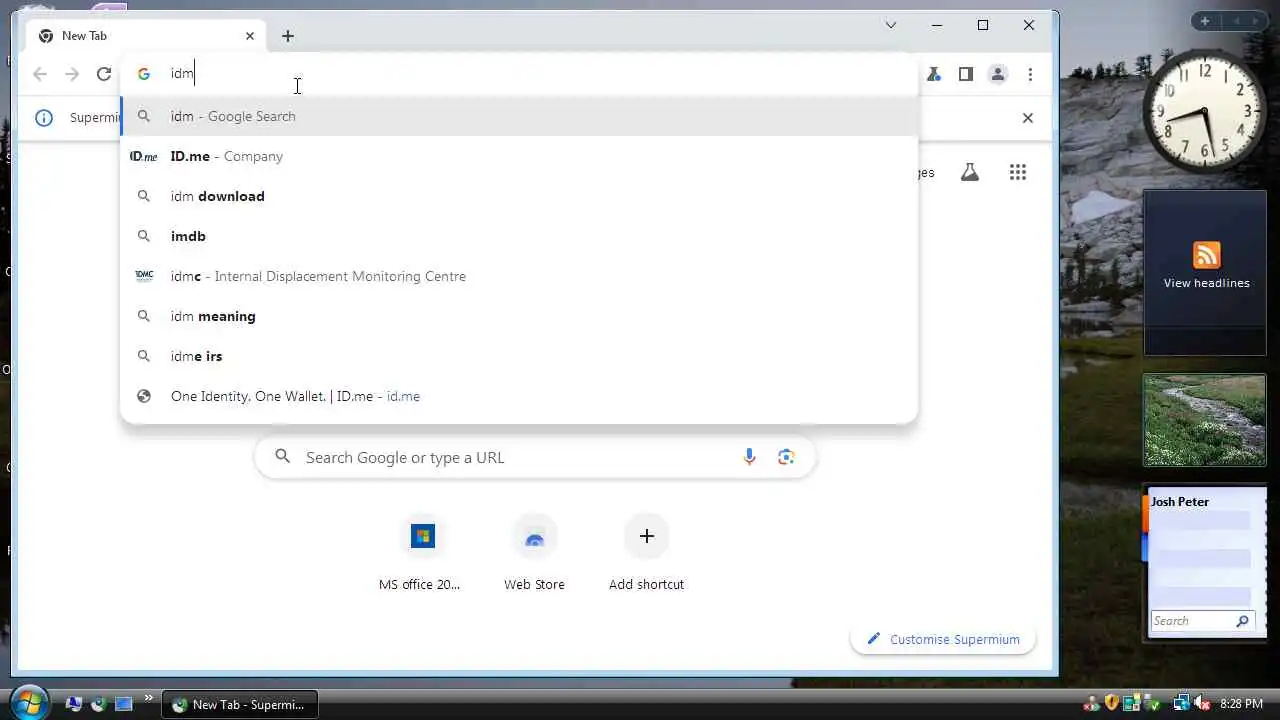Image resolution: width=1280 pixels, height=720 pixels.
Task: Click the sidebar next gadgets arrow
Action: (x=1255, y=21)
